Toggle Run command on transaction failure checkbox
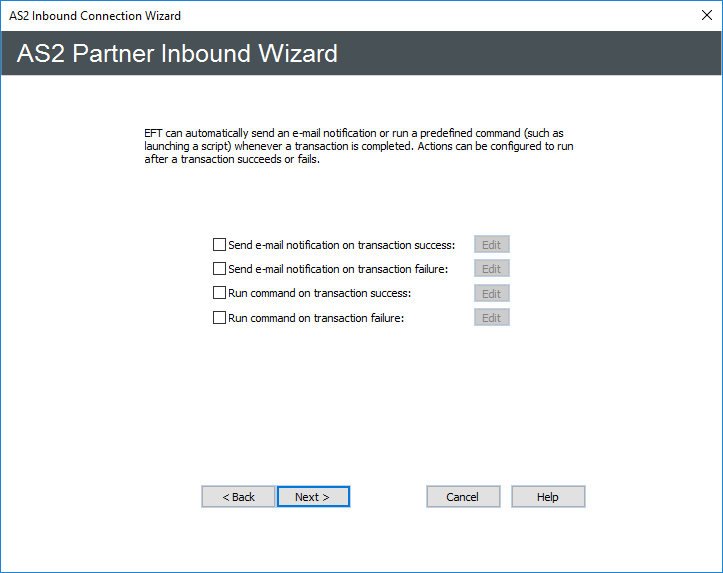 tap(220, 318)
